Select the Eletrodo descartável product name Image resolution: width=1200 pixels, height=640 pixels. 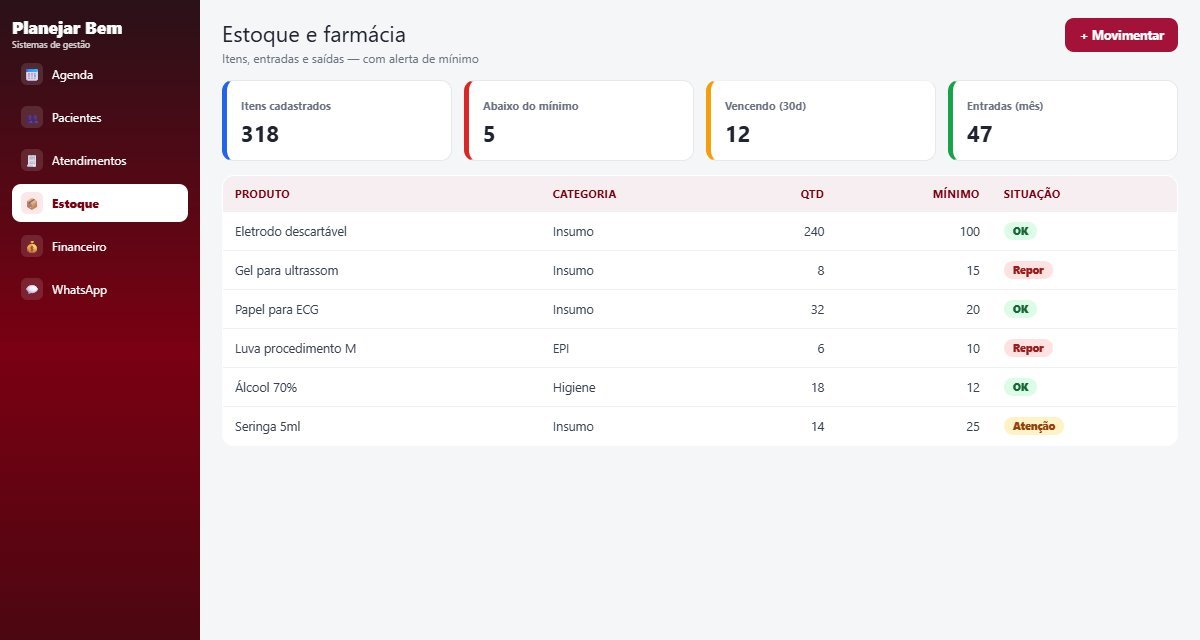[x=291, y=232]
